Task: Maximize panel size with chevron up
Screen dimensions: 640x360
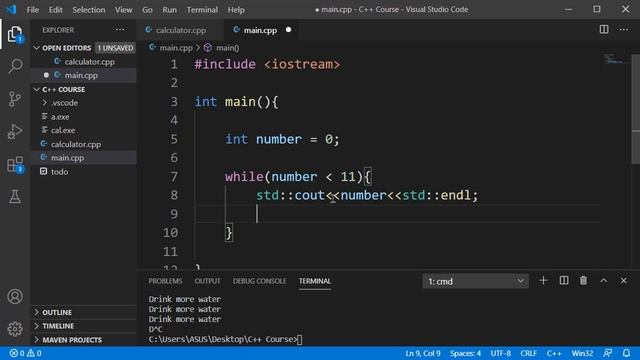Action: coord(604,281)
